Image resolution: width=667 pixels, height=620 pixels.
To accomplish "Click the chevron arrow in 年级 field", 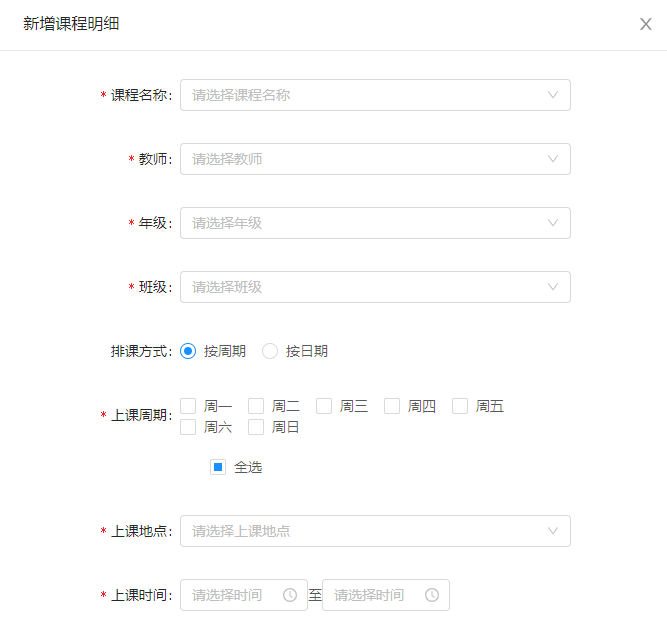I will 553,223.
